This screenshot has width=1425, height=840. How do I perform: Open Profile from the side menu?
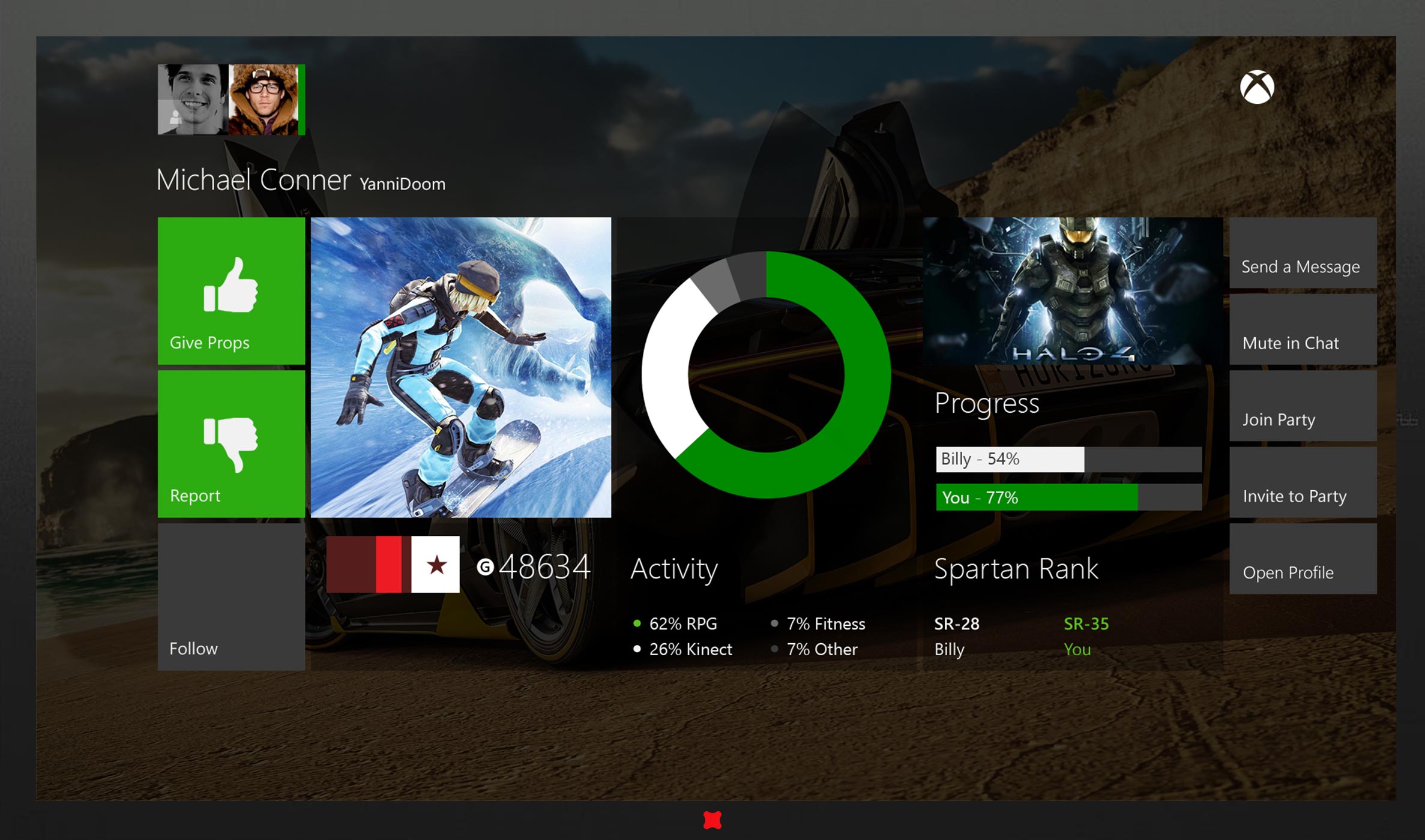pyautogui.click(x=1303, y=559)
